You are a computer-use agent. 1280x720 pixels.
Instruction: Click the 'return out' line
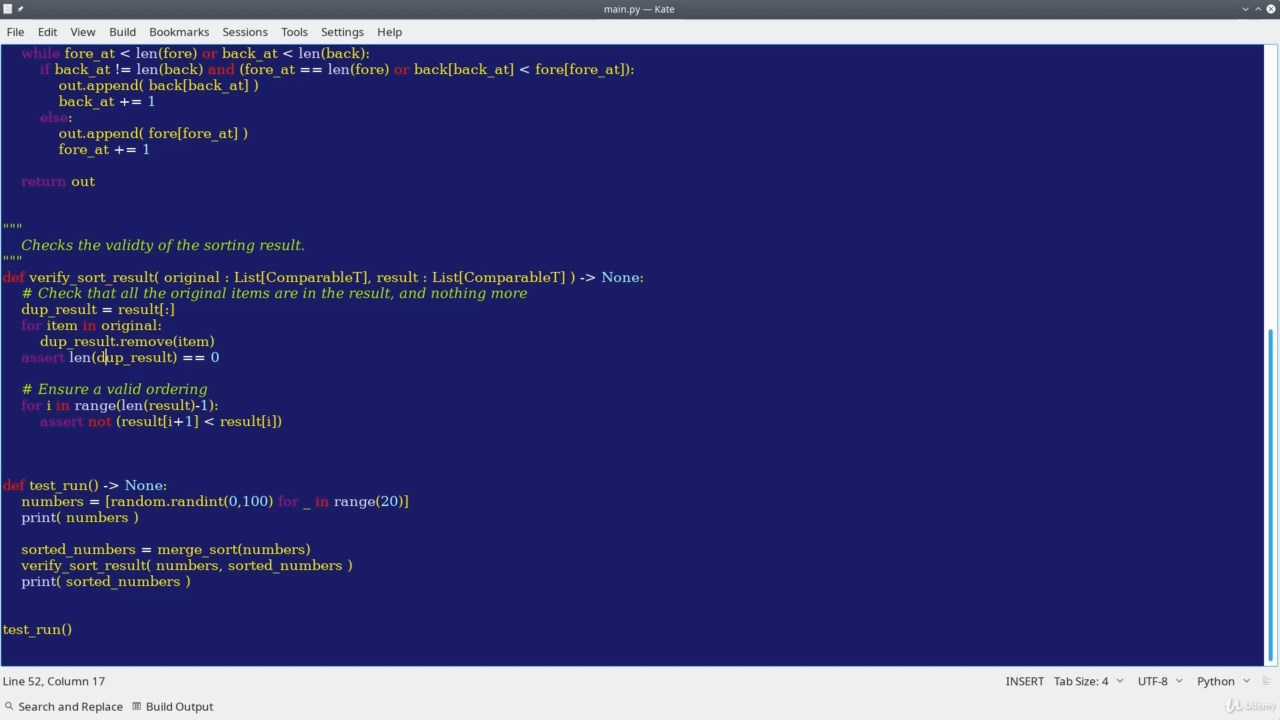coord(58,181)
